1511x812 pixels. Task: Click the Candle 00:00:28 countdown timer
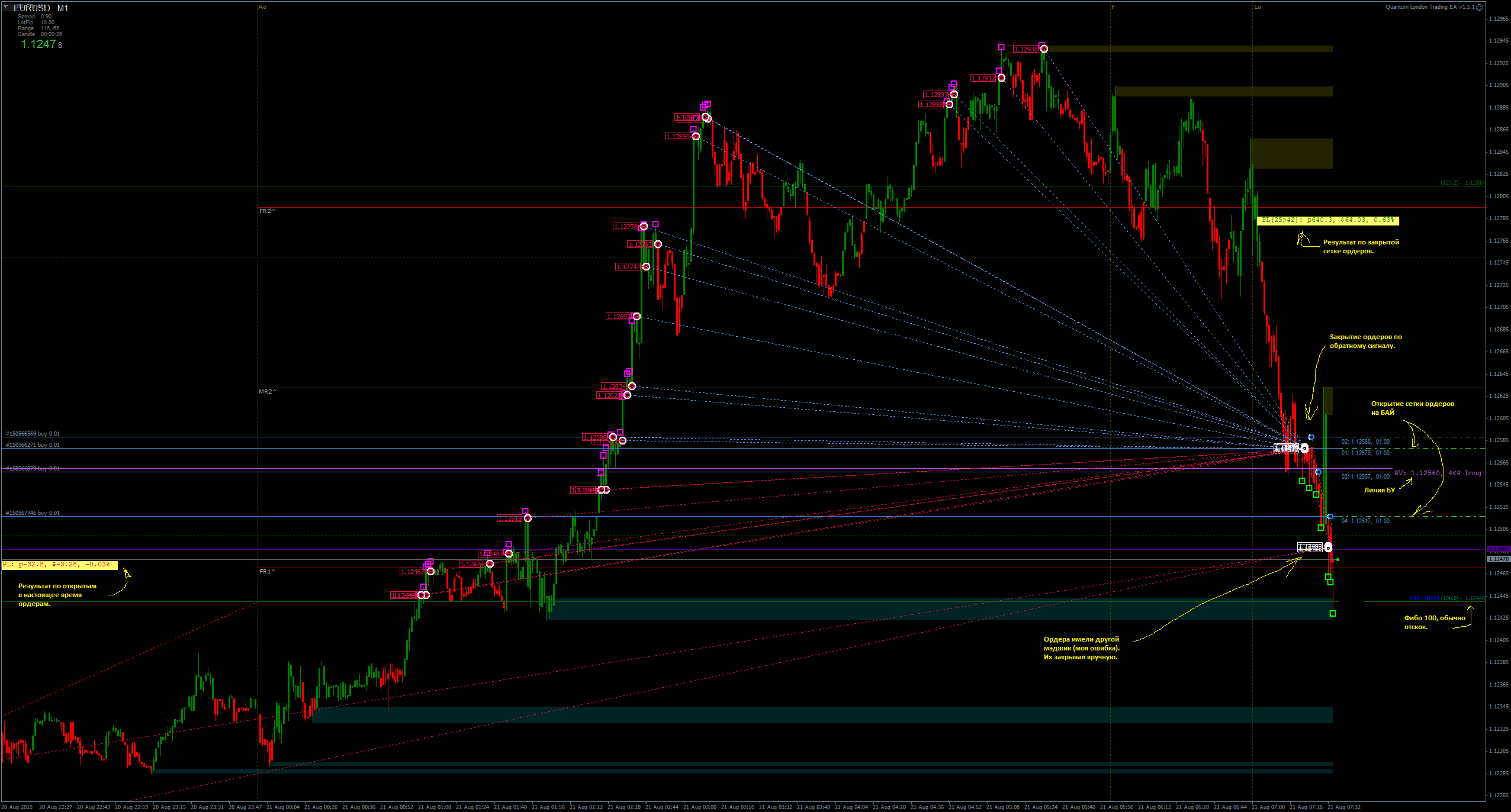coord(40,34)
